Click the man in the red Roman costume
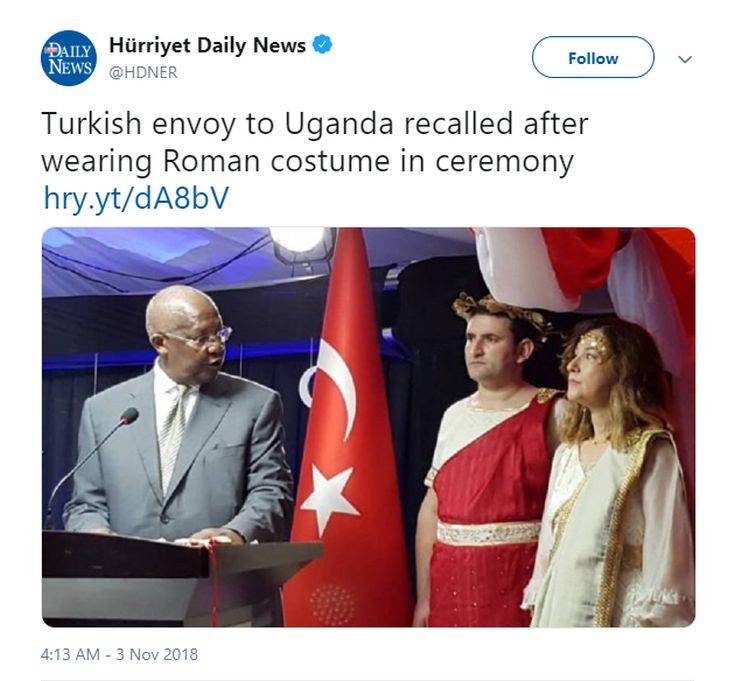Viewport: 735px width, 681px height. [488, 462]
